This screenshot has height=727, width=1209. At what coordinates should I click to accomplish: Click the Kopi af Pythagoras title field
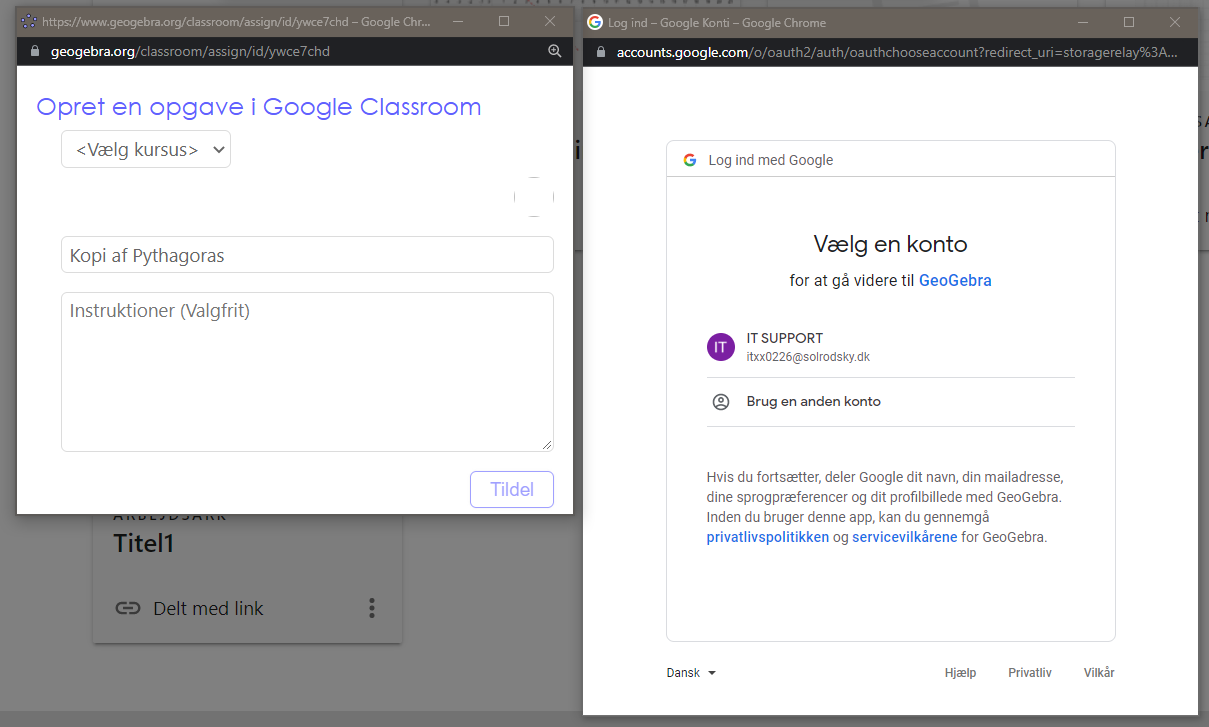pos(307,255)
